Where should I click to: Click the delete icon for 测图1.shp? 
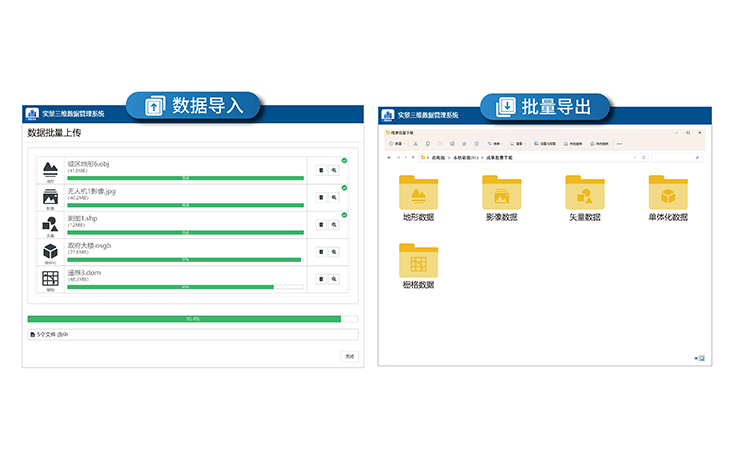click(321, 225)
